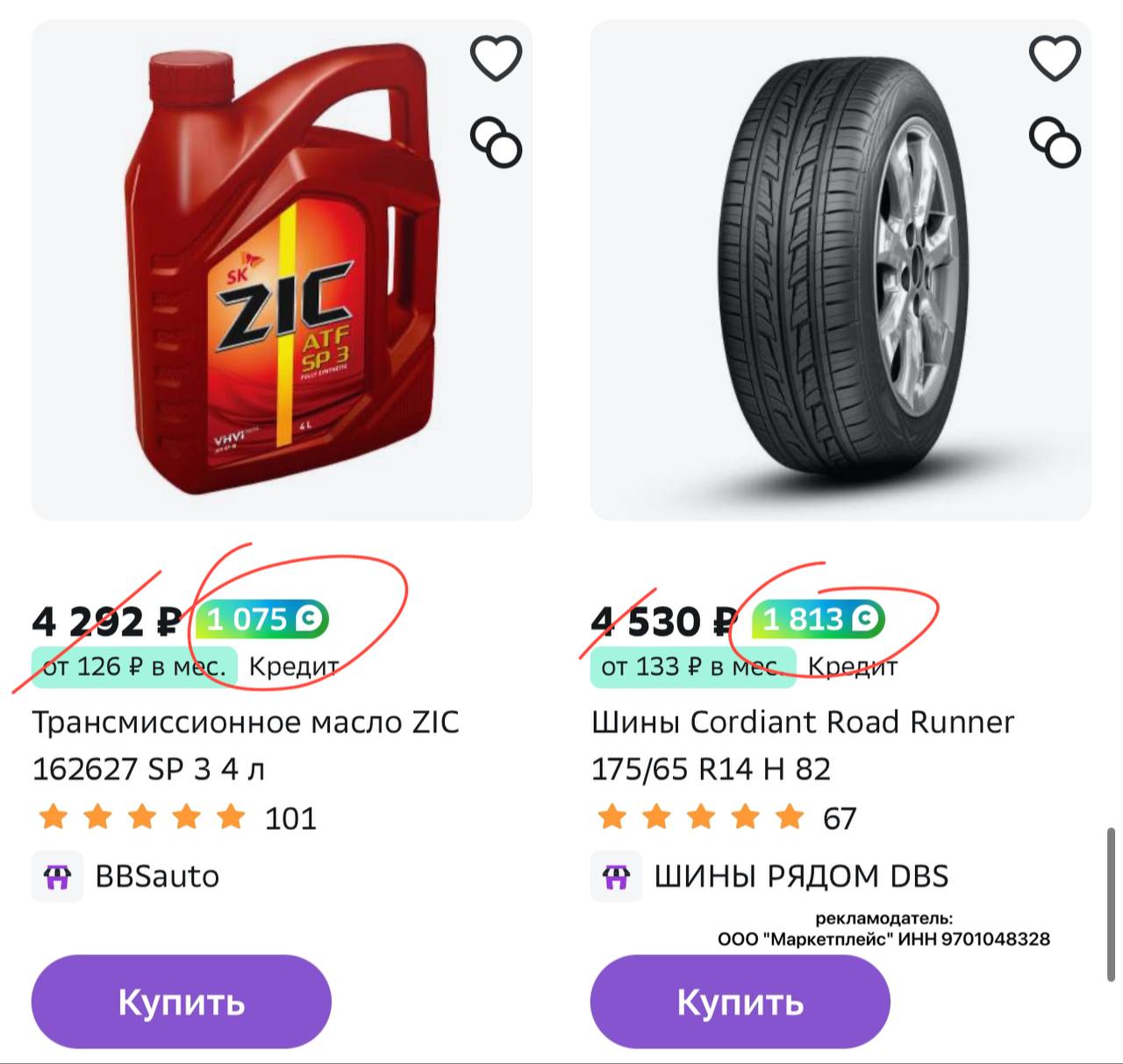
Task: Open Шины Cordiant Road Runner title link
Action: point(802,745)
